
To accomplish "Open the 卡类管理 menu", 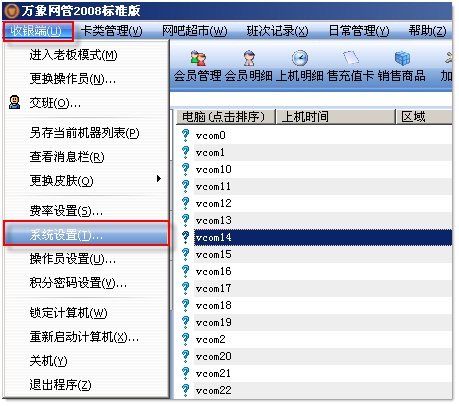I will pos(111,31).
